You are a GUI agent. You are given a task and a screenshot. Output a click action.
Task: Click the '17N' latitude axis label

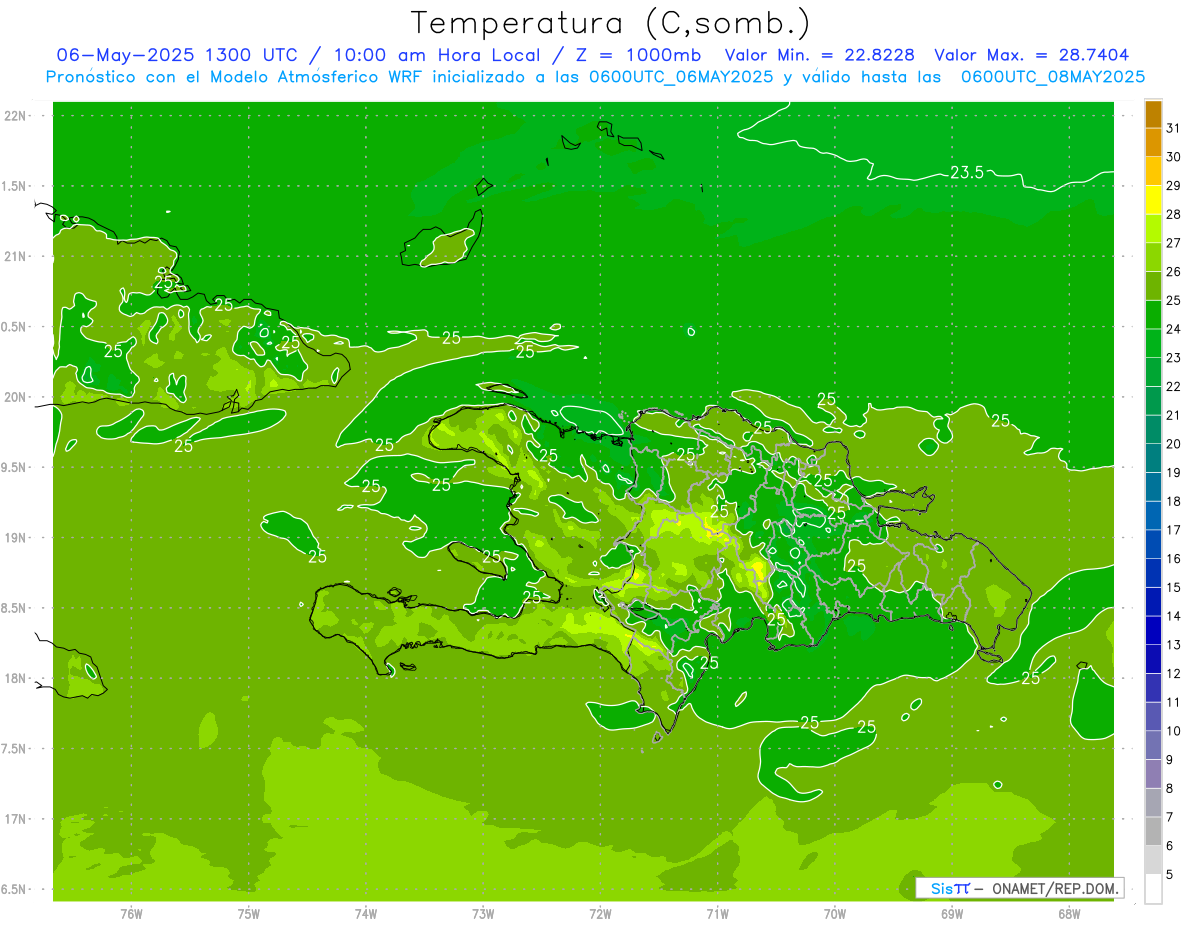[x=14, y=819]
